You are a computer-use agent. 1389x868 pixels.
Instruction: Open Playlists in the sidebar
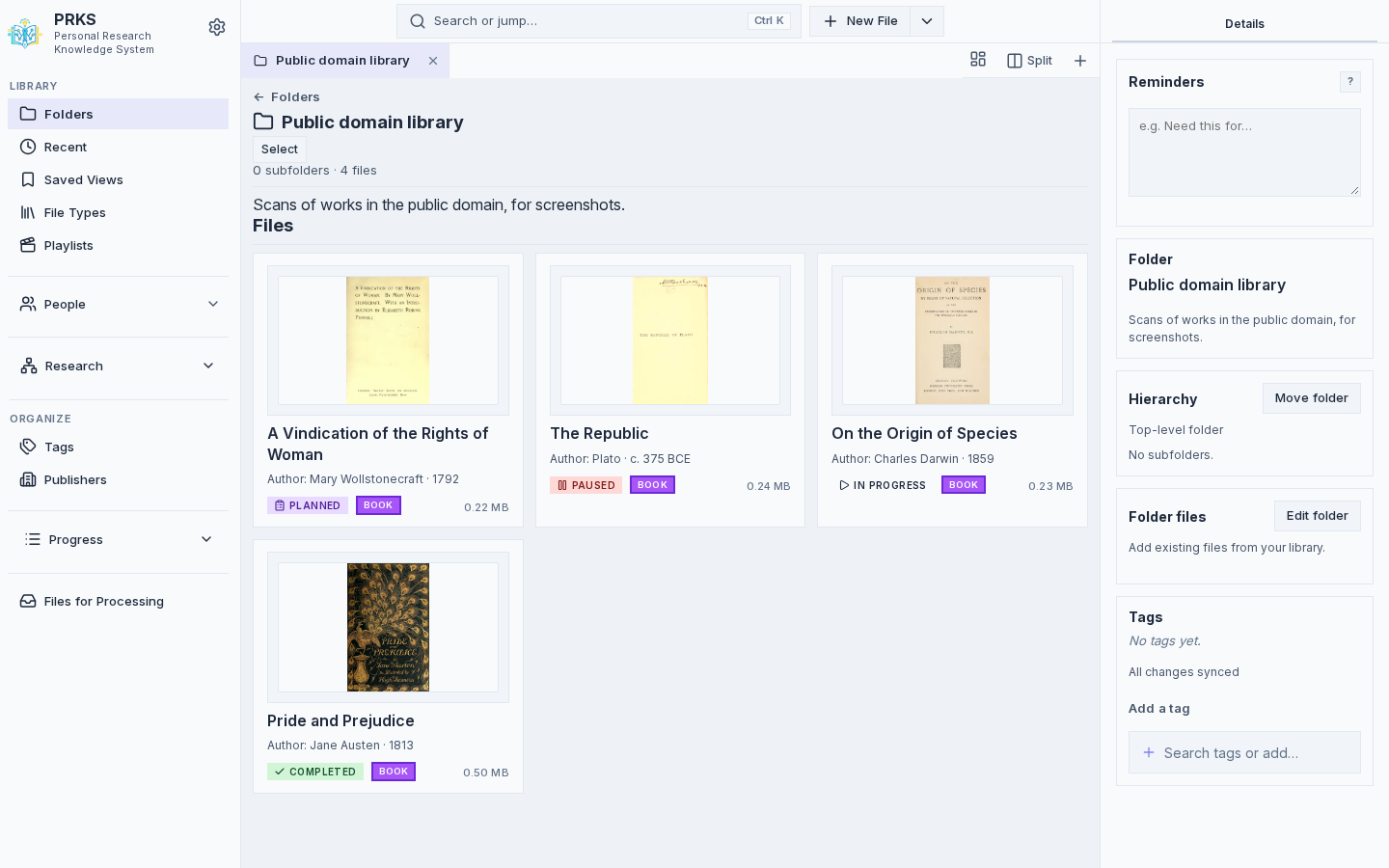(x=118, y=245)
